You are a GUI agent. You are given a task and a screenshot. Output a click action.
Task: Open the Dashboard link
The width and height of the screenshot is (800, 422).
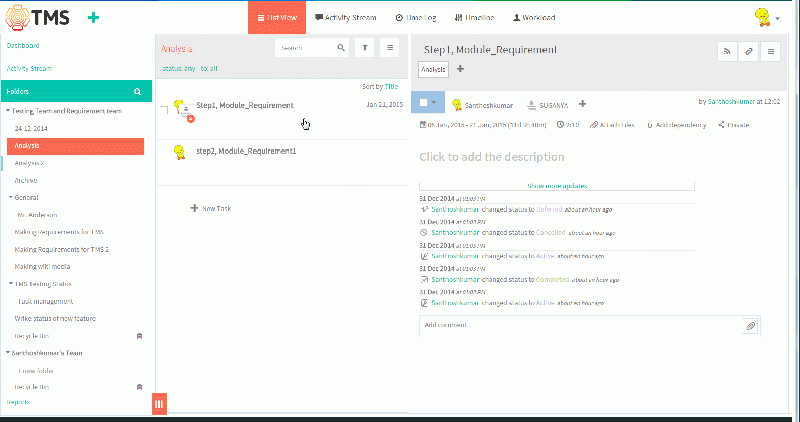click(22, 45)
